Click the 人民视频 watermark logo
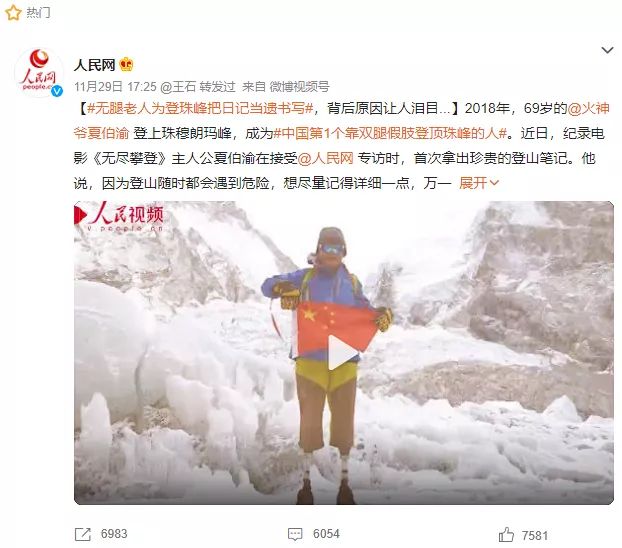Image resolution: width=622 pixels, height=548 pixels. click(x=119, y=217)
